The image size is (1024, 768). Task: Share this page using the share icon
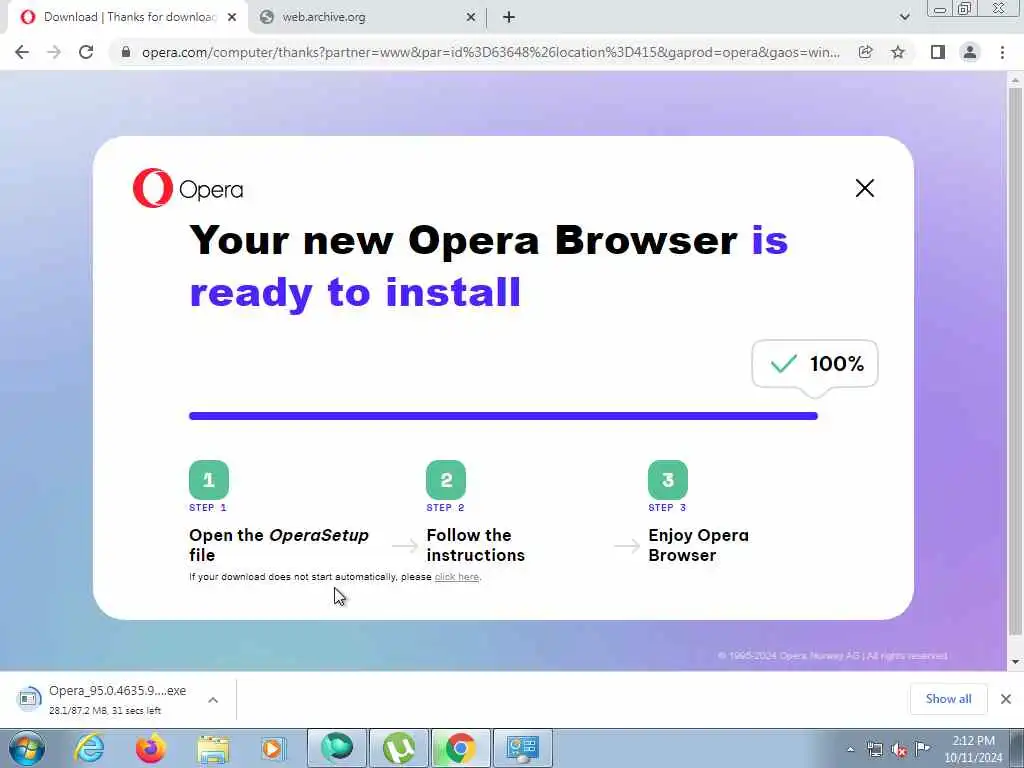point(865,52)
